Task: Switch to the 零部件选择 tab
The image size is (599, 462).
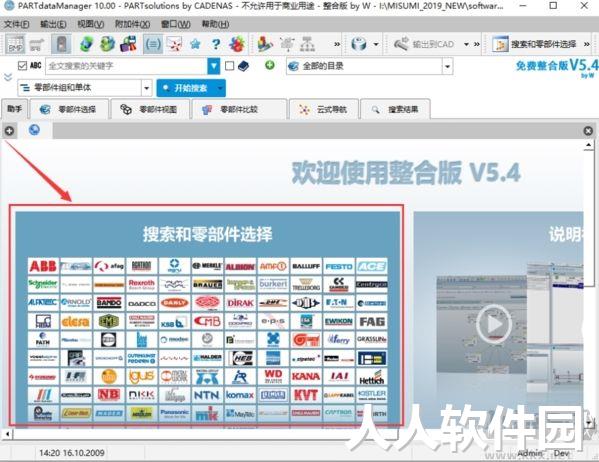Action: pos(69,109)
